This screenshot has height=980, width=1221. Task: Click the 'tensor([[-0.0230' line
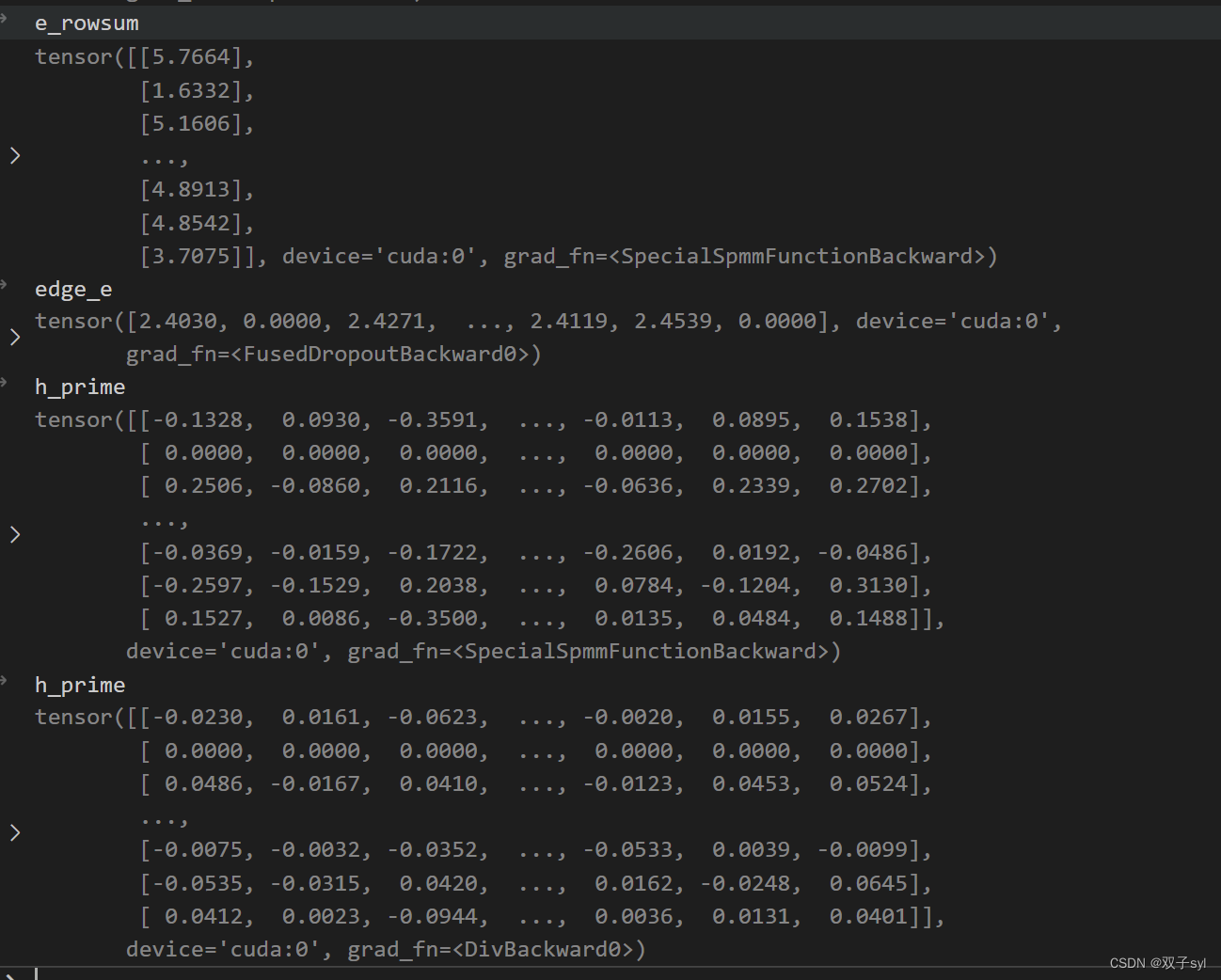(x=484, y=718)
